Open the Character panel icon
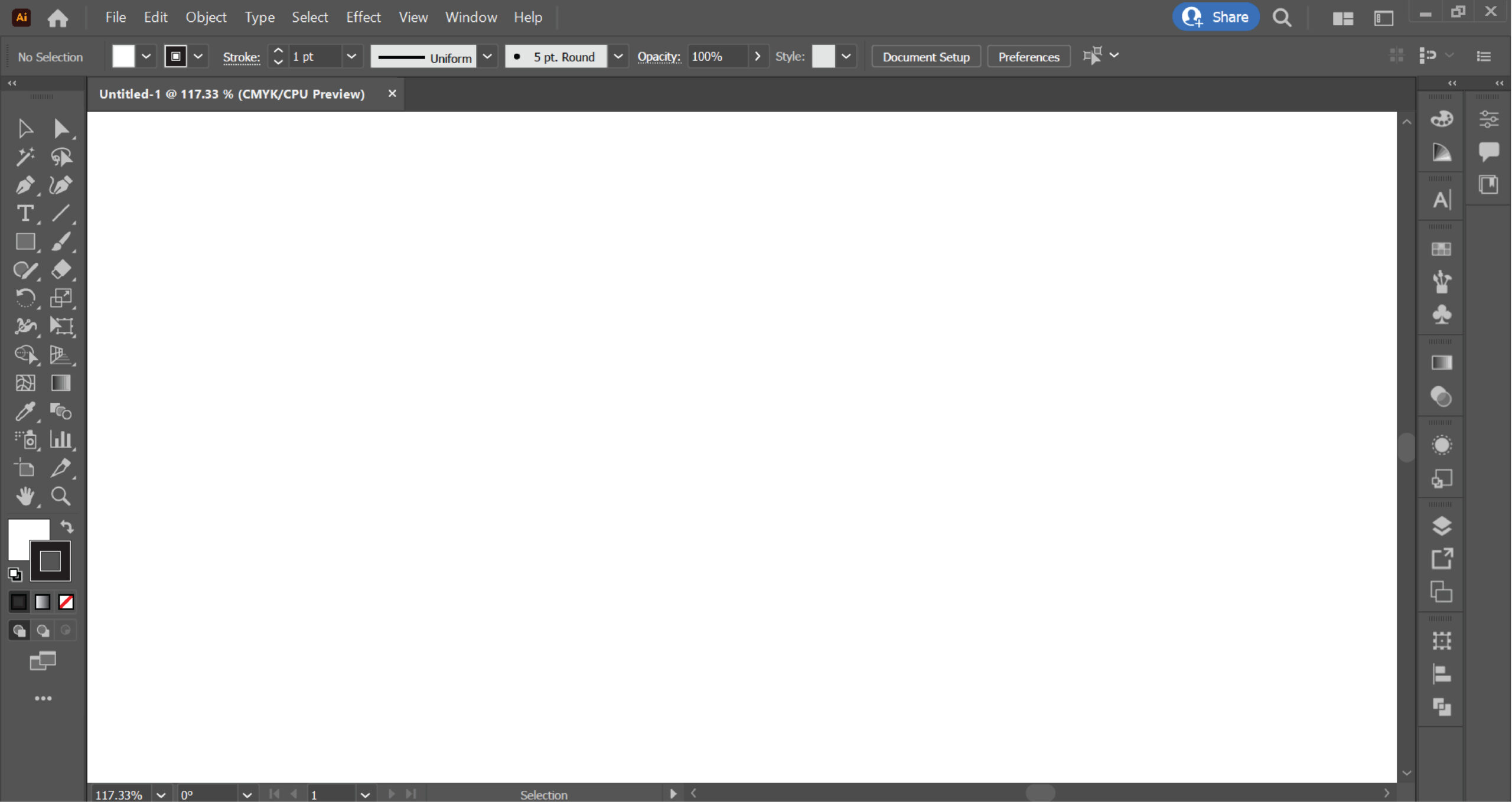This screenshot has height=802, width=1512. click(1442, 200)
